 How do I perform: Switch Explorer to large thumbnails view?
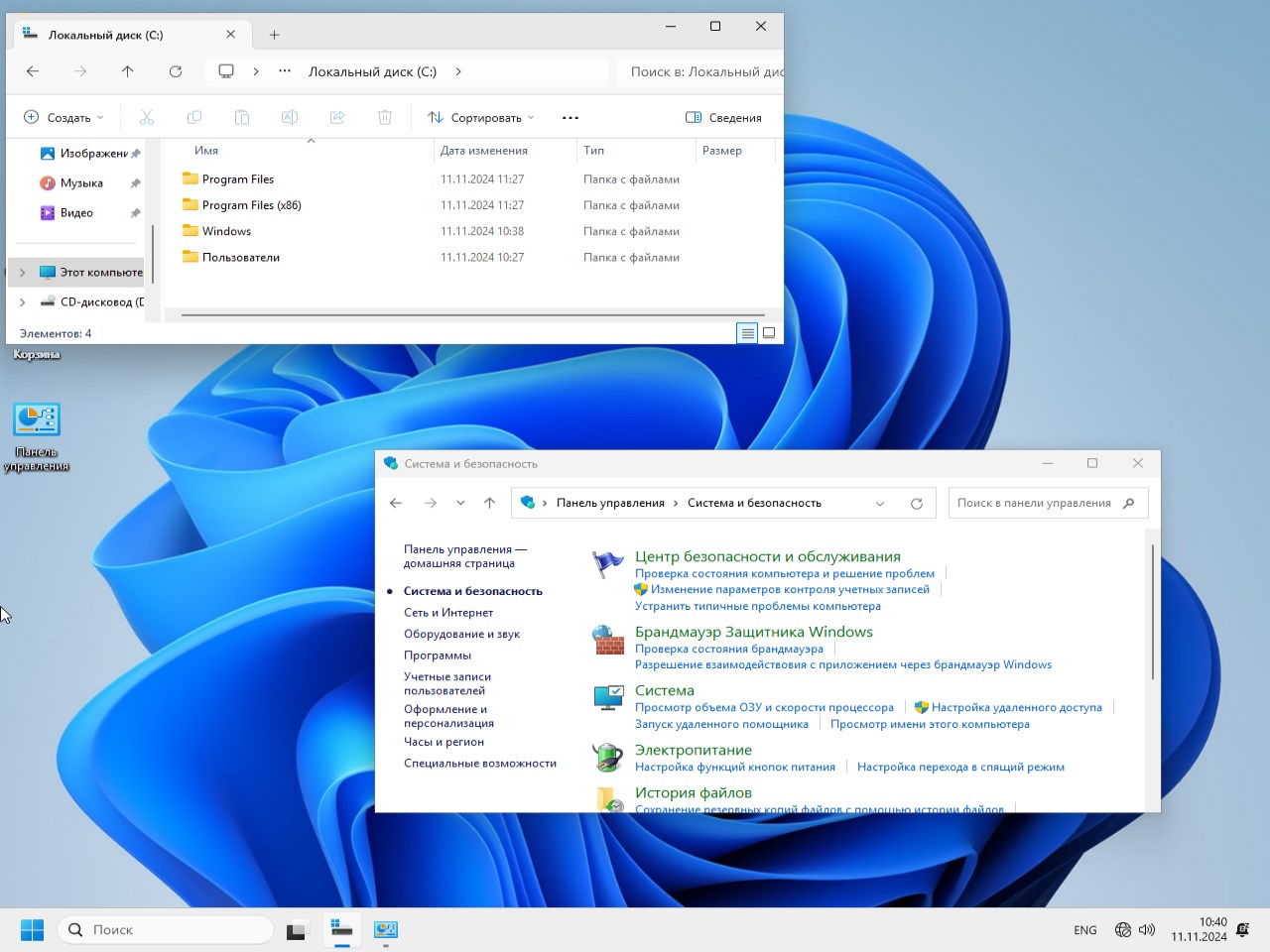click(769, 333)
